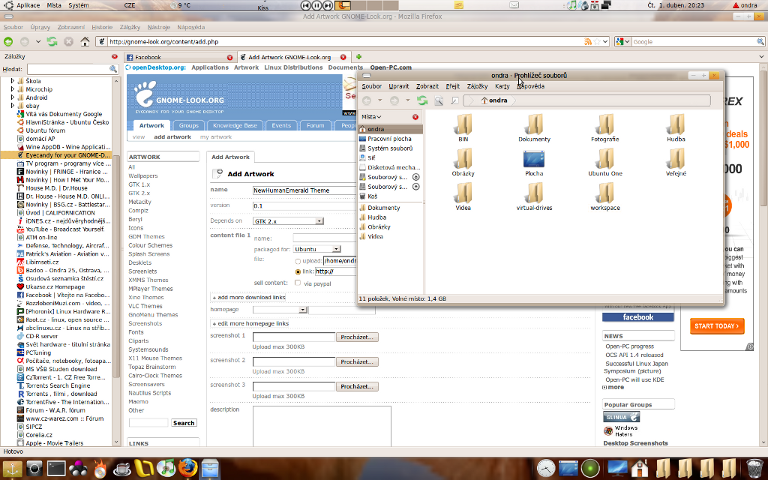This screenshot has height=480, width=768.
Task: Open Nástroje menu in Firefox
Action: pos(158,27)
